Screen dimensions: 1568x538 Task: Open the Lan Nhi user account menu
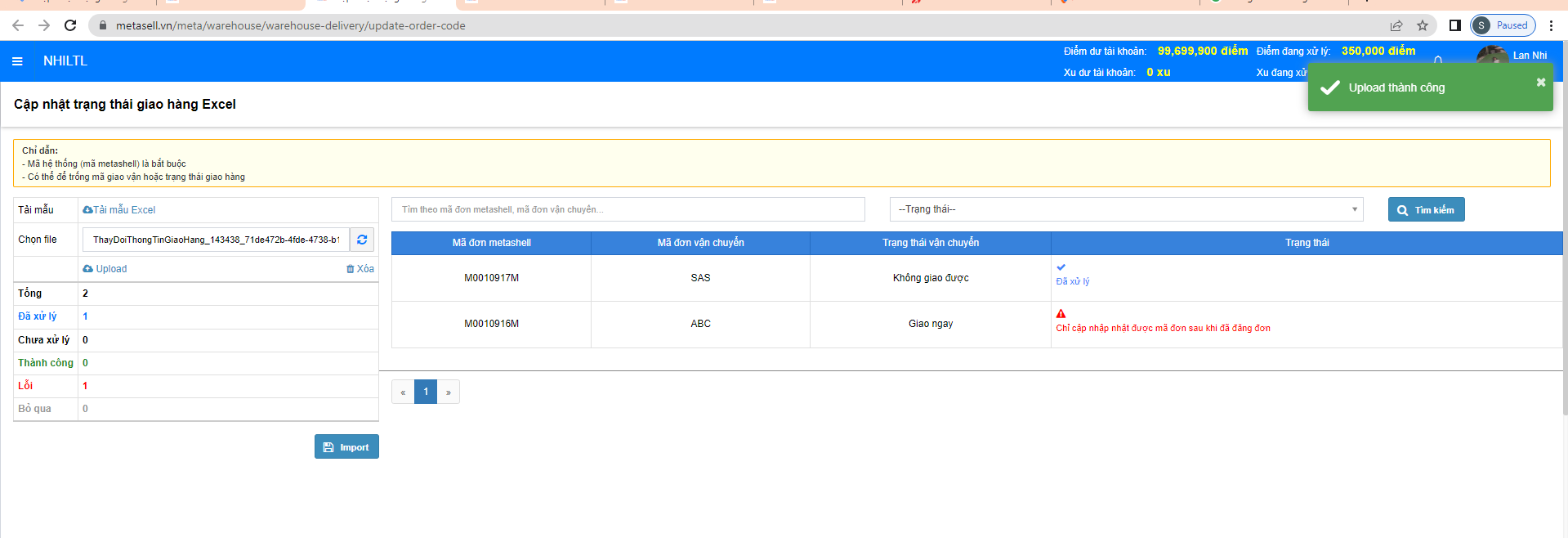pos(1529,56)
